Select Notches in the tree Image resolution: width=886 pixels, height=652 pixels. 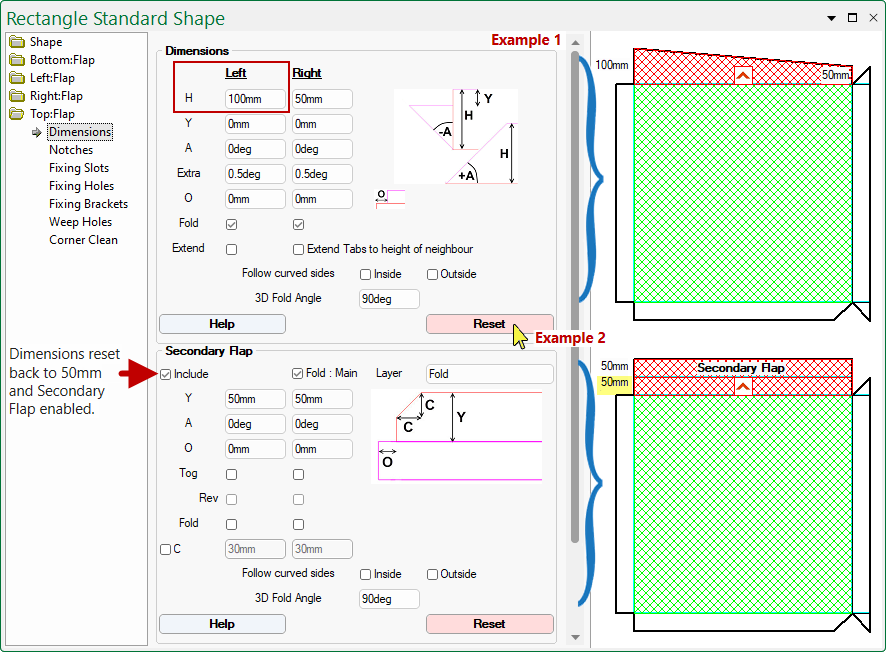pos(71,150)
